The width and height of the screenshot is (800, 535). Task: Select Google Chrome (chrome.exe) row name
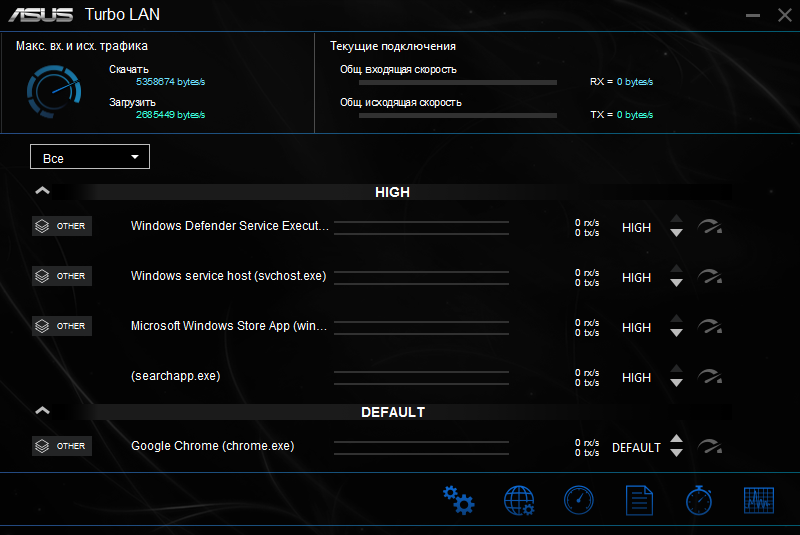point(213,446)
